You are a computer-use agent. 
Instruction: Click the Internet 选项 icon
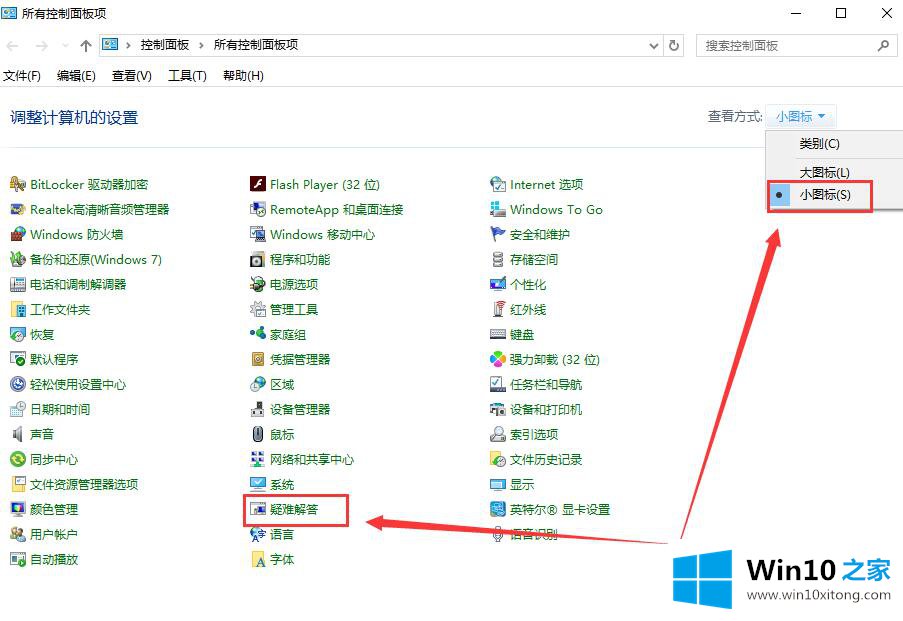coord(498,184)
